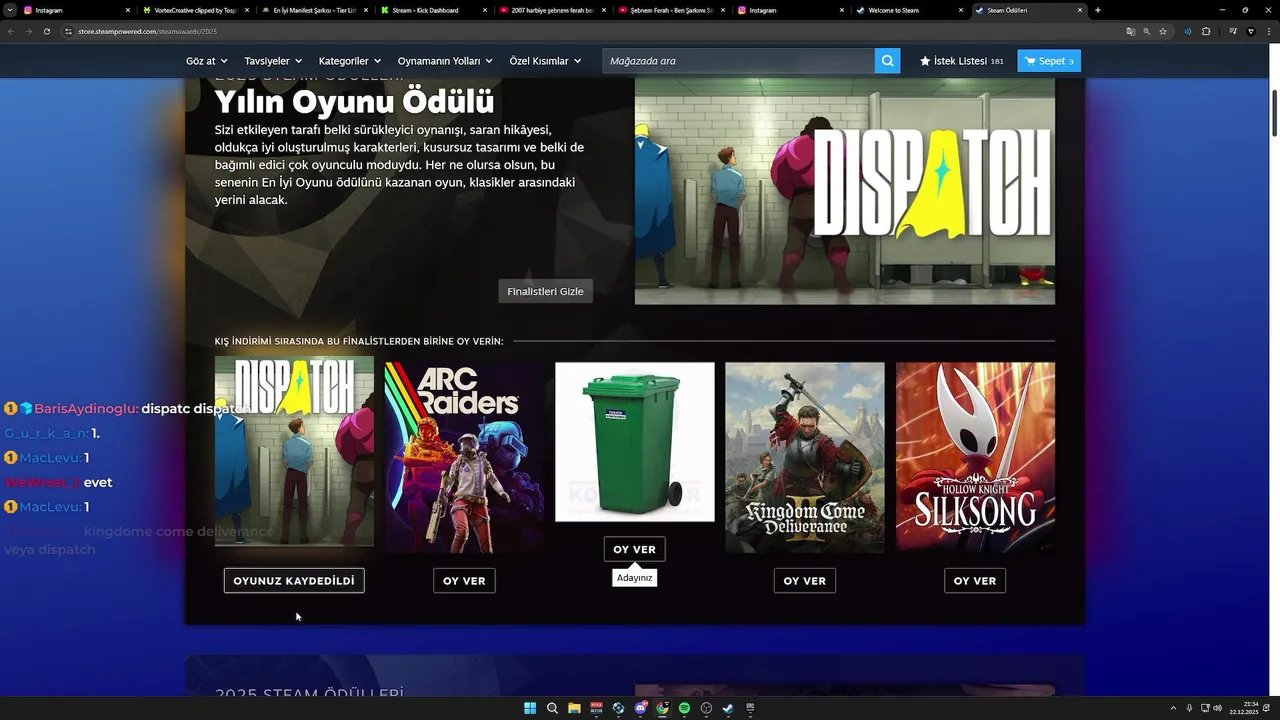Vote OY VER for ARC Raiders
The image size is (1280, 720).
click(464, 581)
